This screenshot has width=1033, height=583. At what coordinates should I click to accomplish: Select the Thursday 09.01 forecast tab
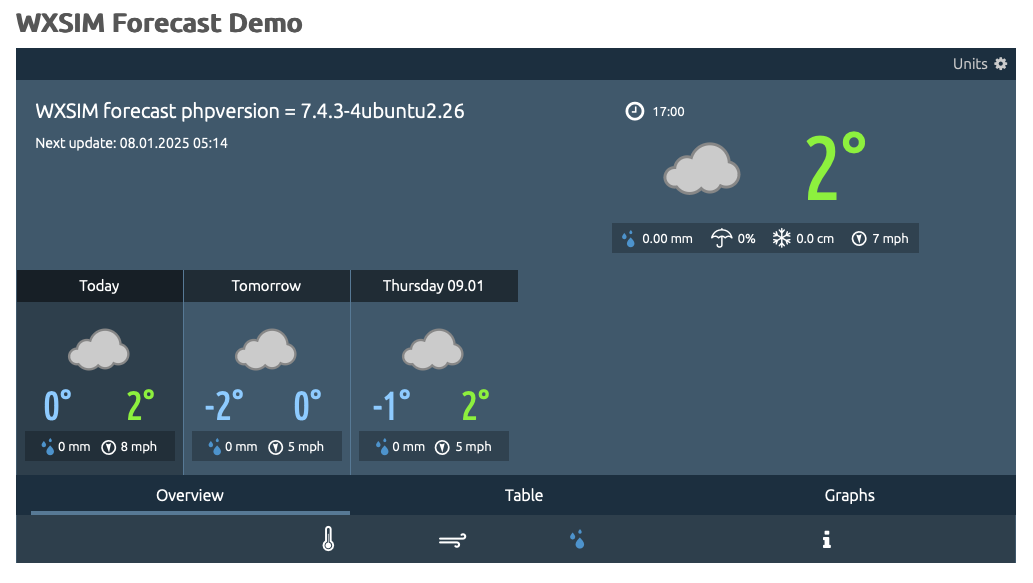(x=433, y=286)
